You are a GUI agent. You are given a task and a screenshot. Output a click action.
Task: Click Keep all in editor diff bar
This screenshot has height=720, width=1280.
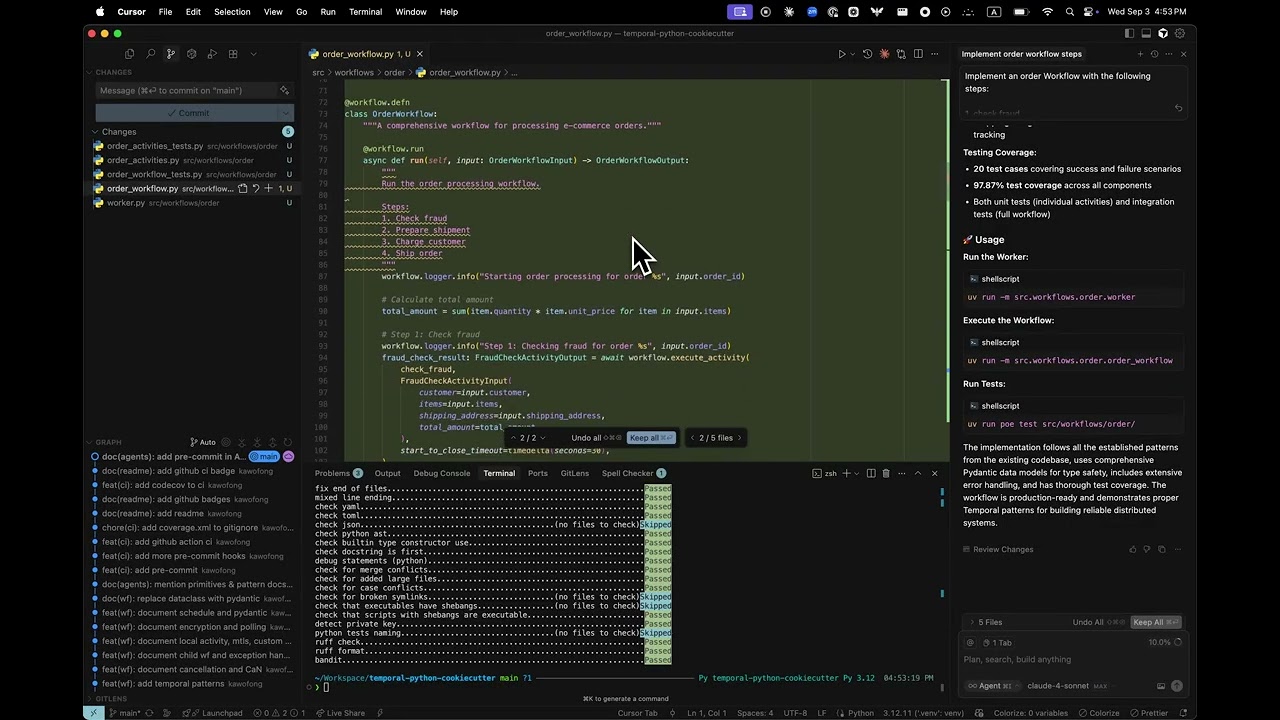click(x=652, y=437)
